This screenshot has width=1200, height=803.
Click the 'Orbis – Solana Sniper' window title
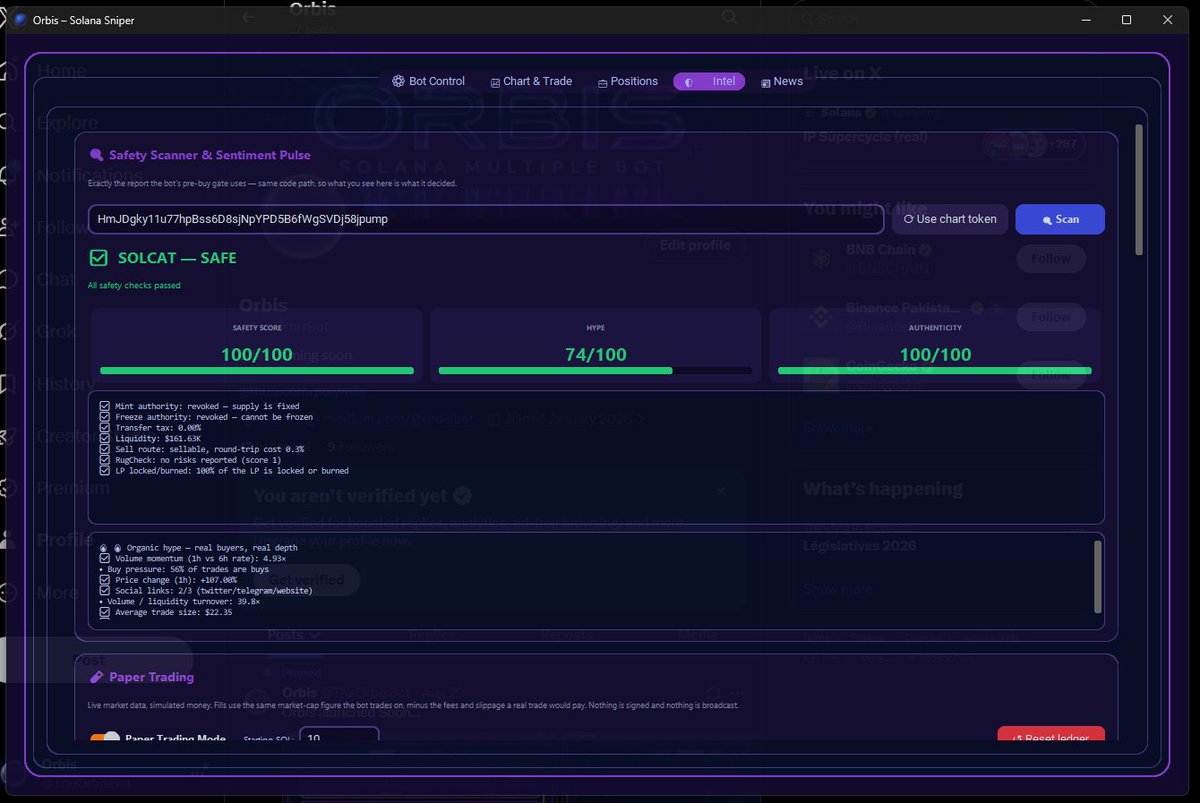tap(84, 20)
